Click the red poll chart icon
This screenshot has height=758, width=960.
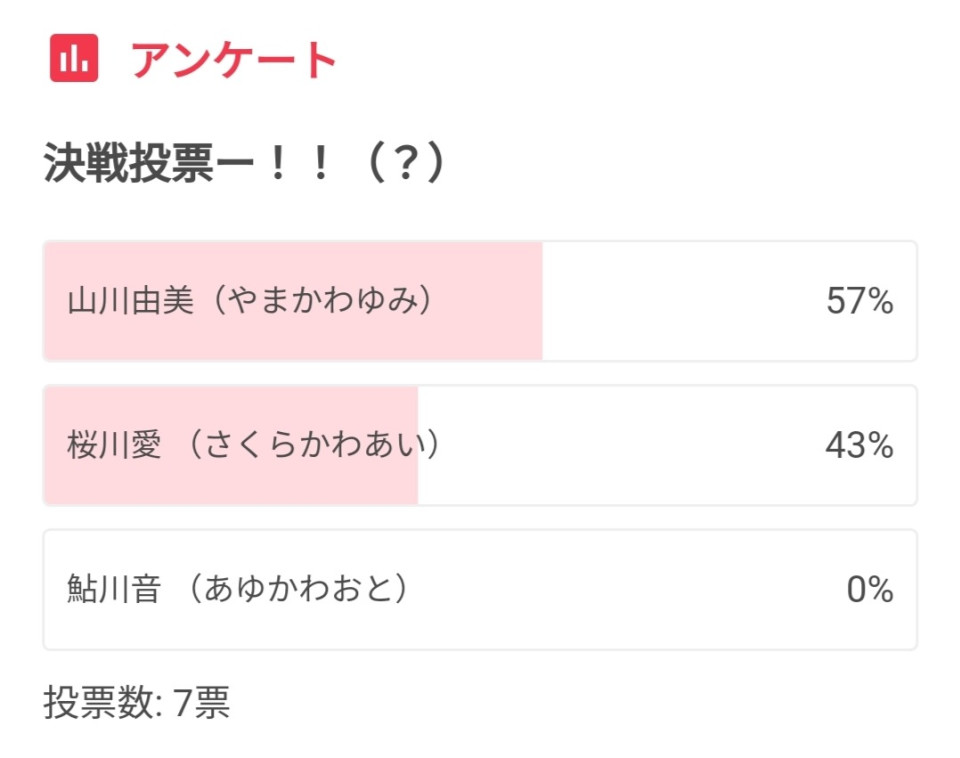coord(74,58)
